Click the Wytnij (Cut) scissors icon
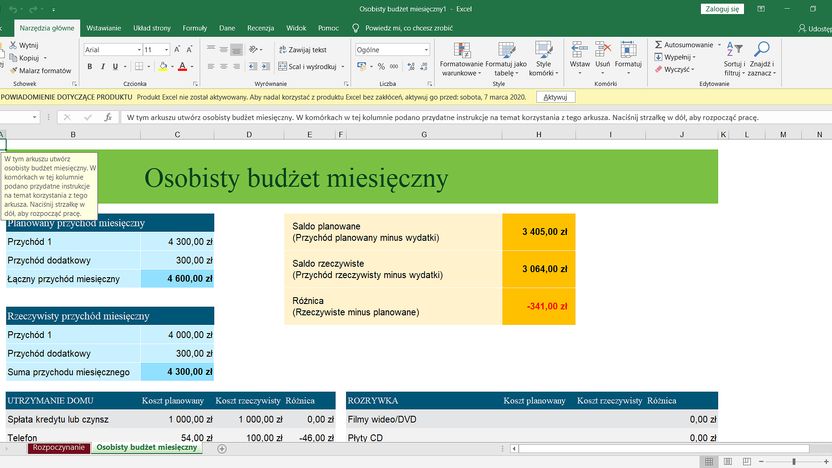832x468 pixels. (13, 45)
